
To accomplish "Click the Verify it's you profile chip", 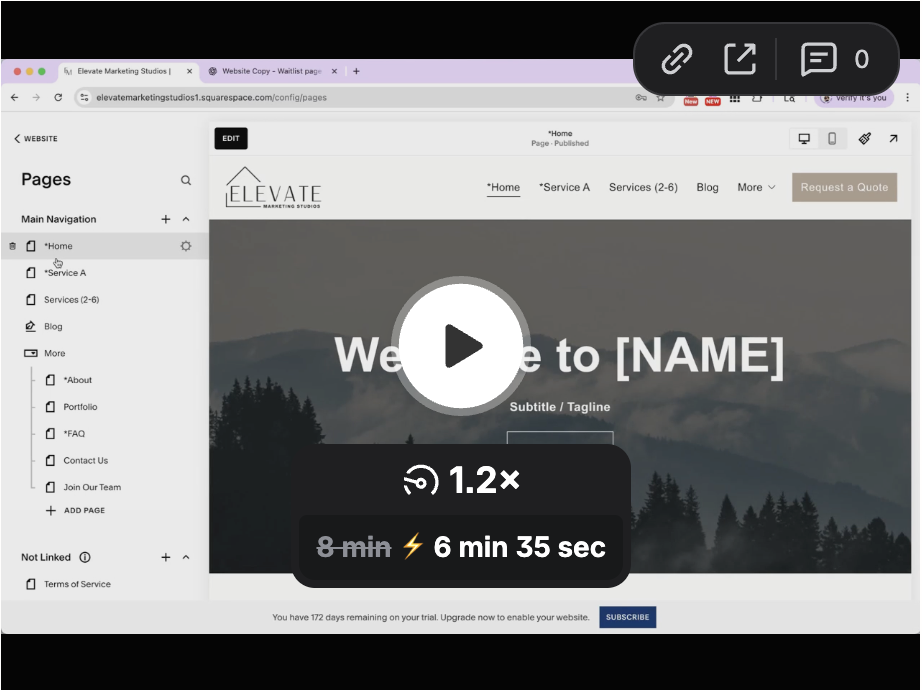I will (854, 98).
